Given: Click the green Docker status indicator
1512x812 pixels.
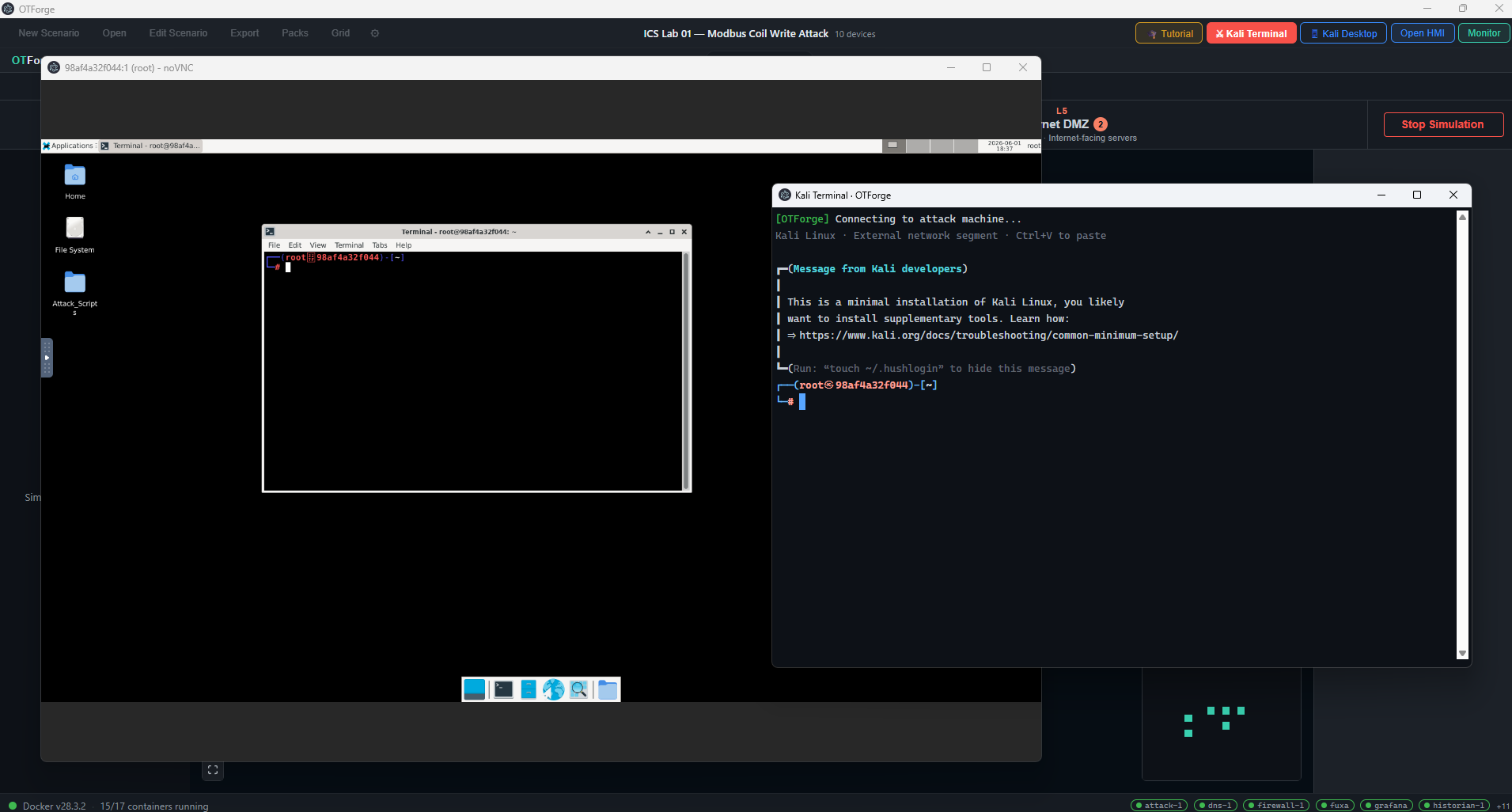Looking at the screenshot, I should point(12,806).
